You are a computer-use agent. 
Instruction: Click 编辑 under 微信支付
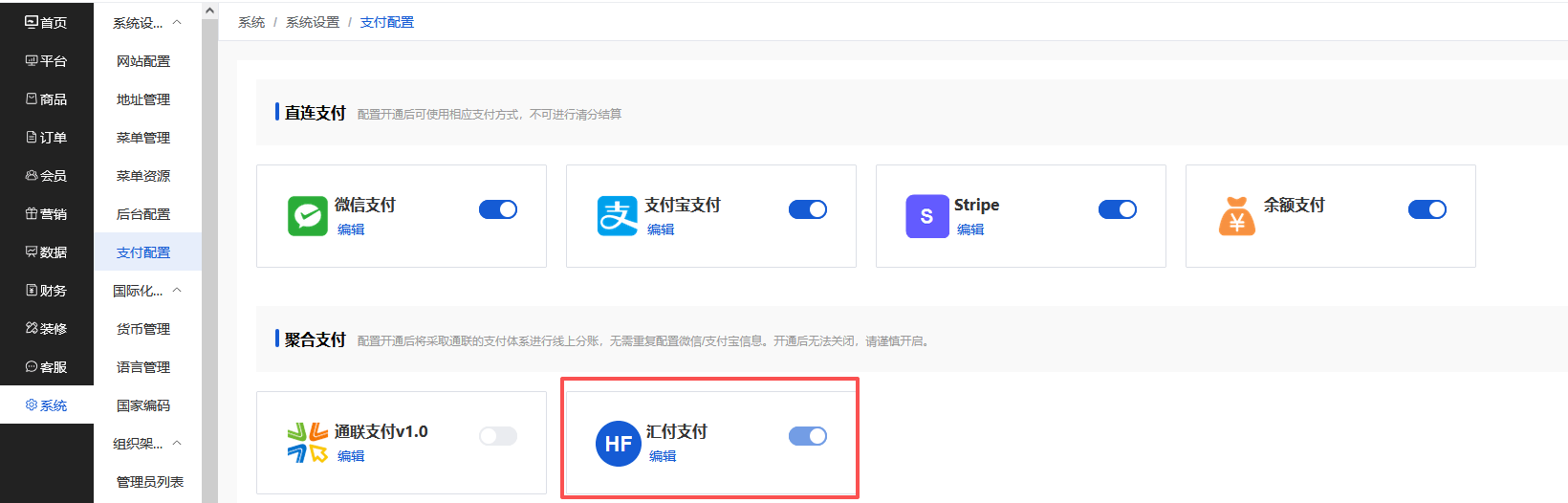[351, 230]
